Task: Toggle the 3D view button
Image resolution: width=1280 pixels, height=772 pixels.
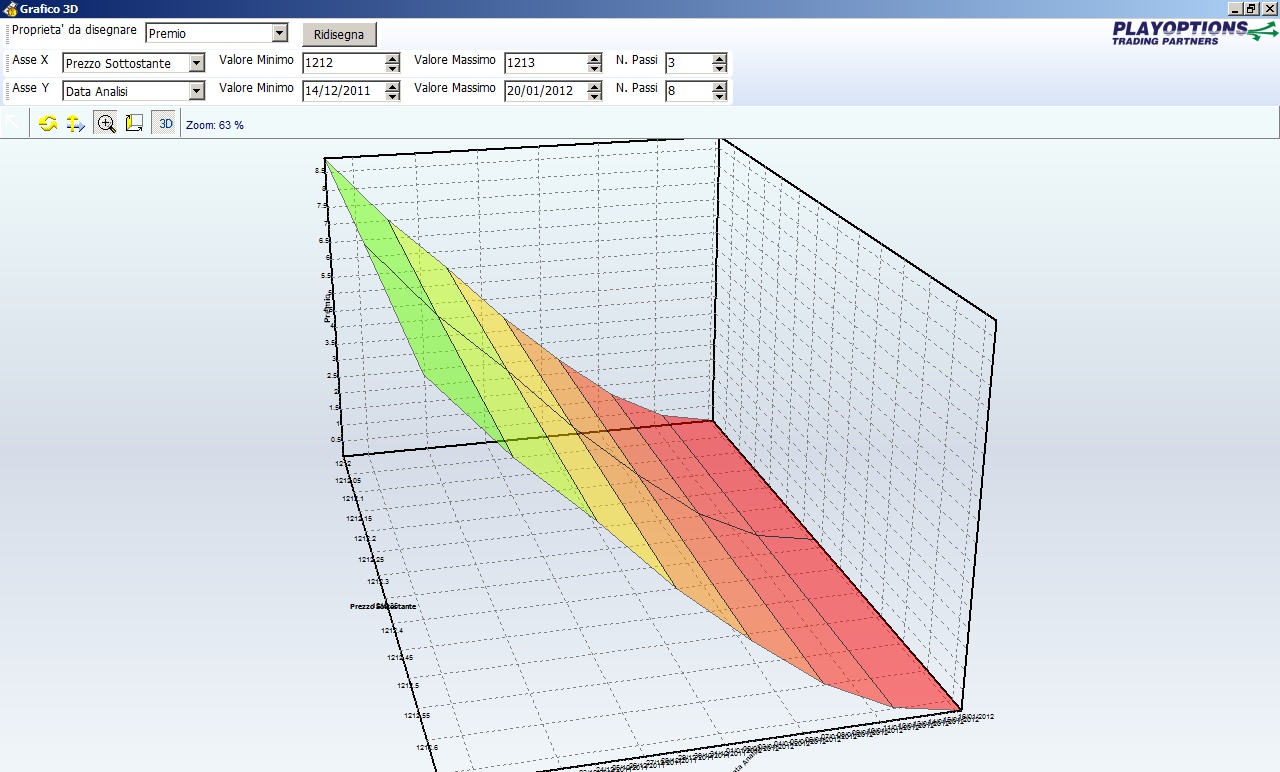Action: coord(166,124)
